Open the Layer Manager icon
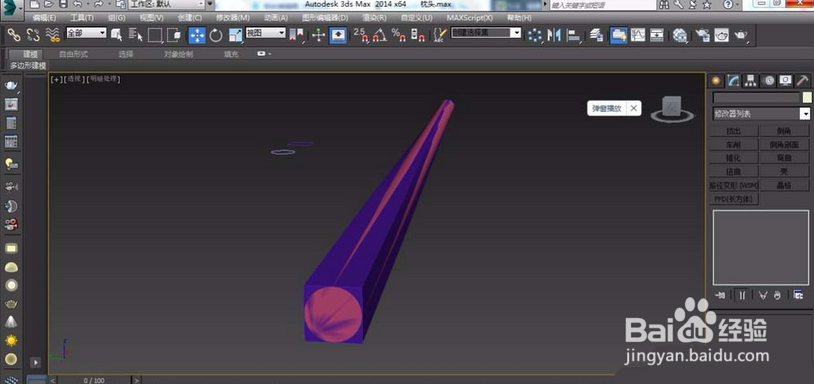The image size is (814, 384). pyautogui.click(x=596, y=35)
